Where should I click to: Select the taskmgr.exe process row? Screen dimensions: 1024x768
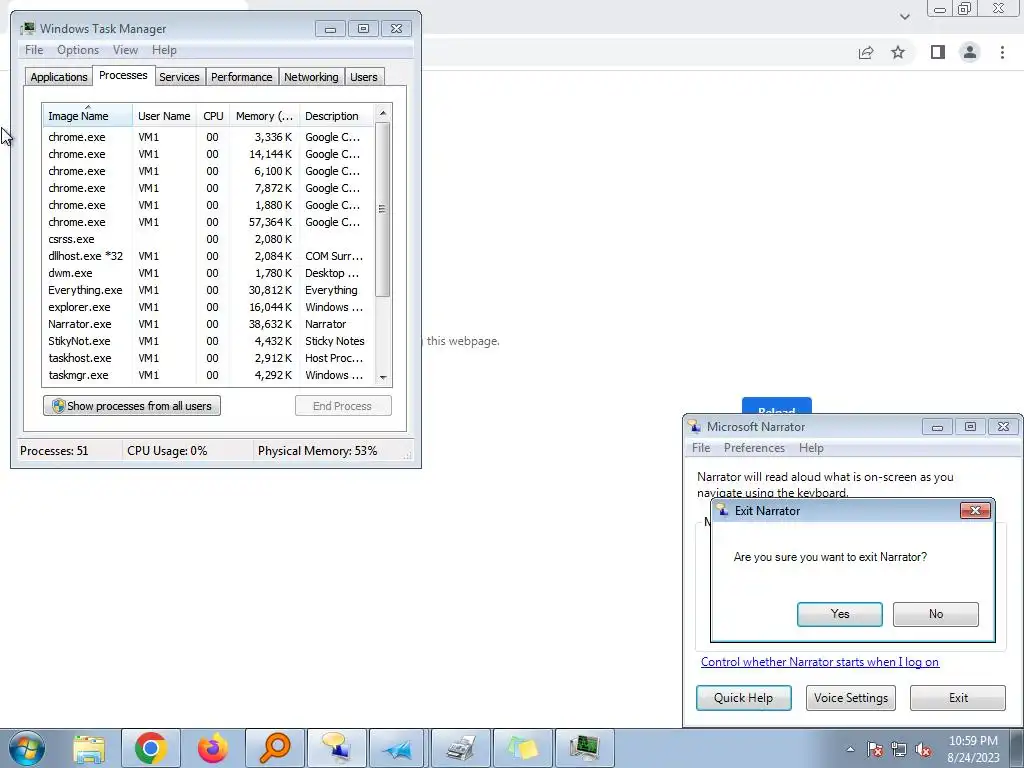tap(209, 375)
